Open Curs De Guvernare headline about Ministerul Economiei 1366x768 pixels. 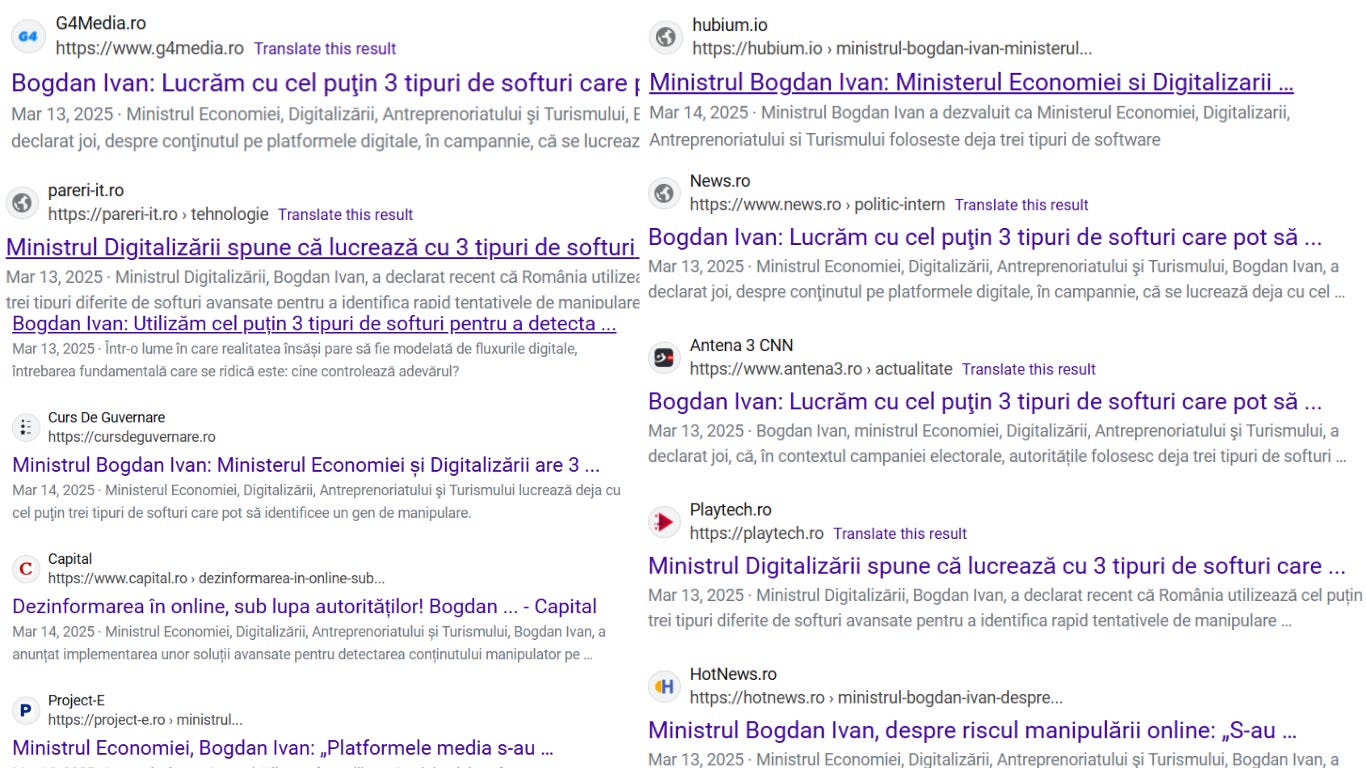306,465
